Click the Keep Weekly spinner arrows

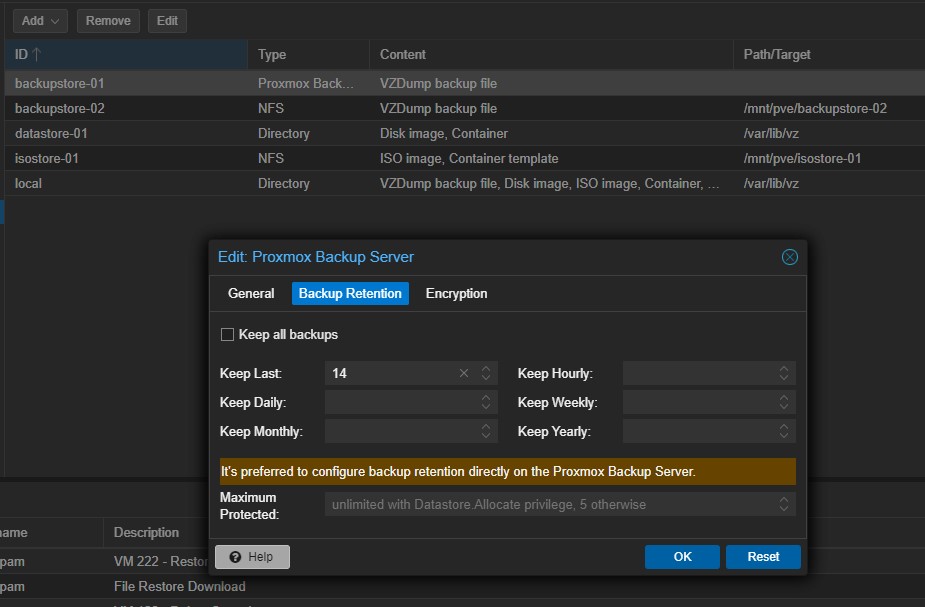click(x=784, y=402)
